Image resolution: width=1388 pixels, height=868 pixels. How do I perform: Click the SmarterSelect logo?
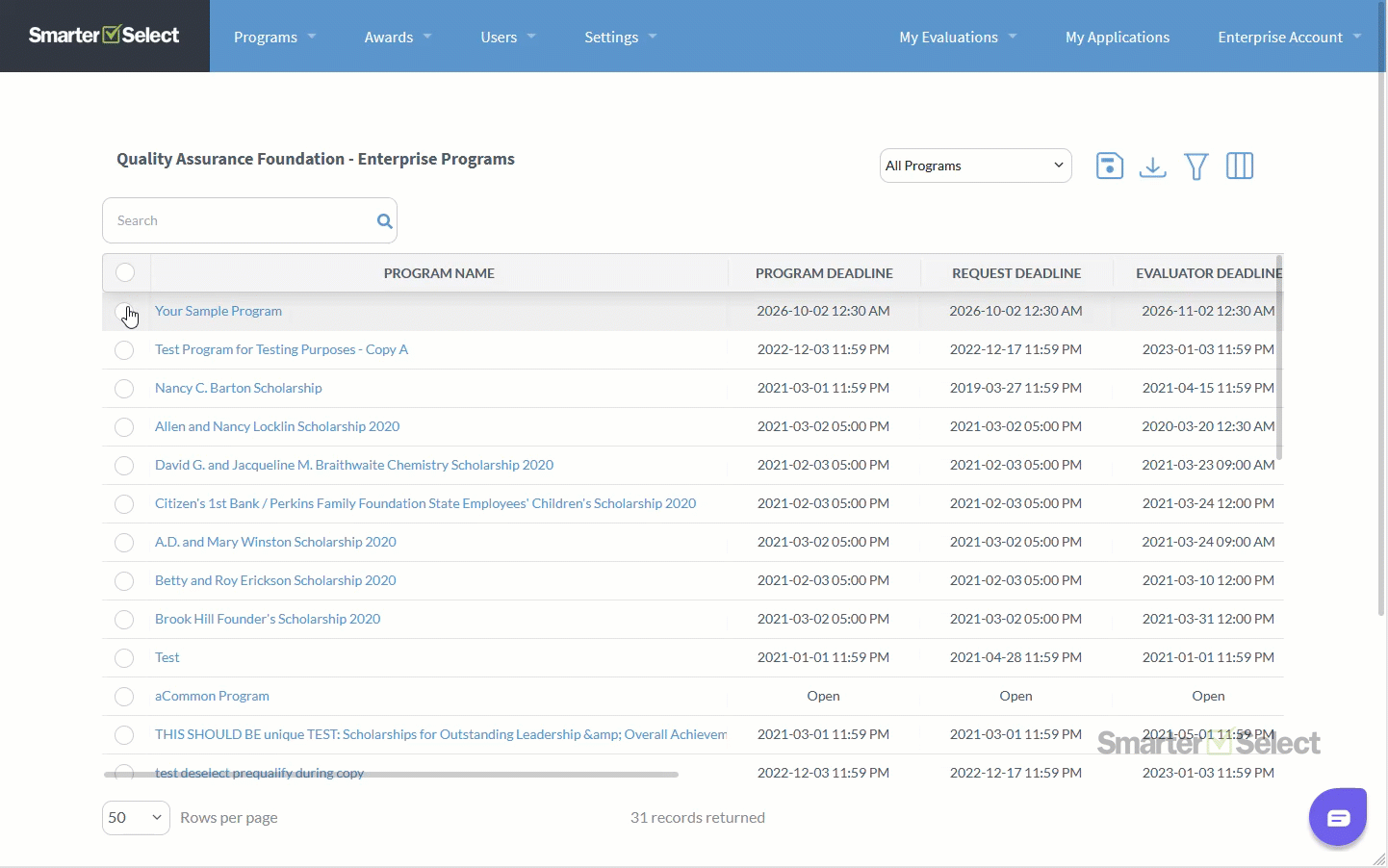click(104, 36)
